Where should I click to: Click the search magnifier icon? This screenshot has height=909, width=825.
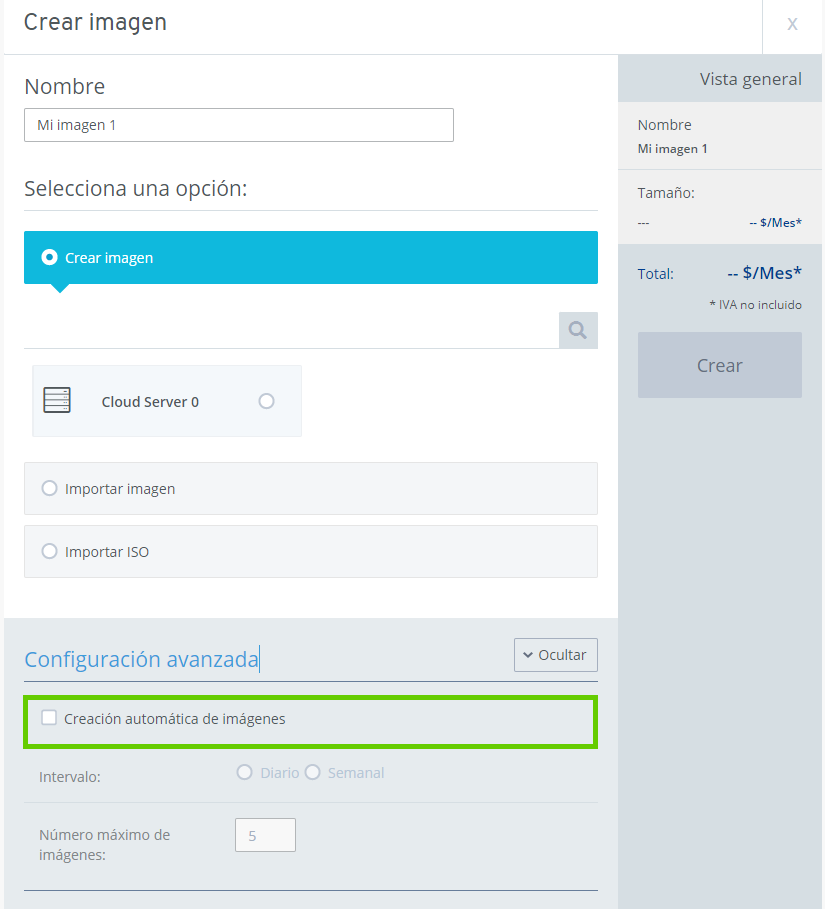point(578,330)
